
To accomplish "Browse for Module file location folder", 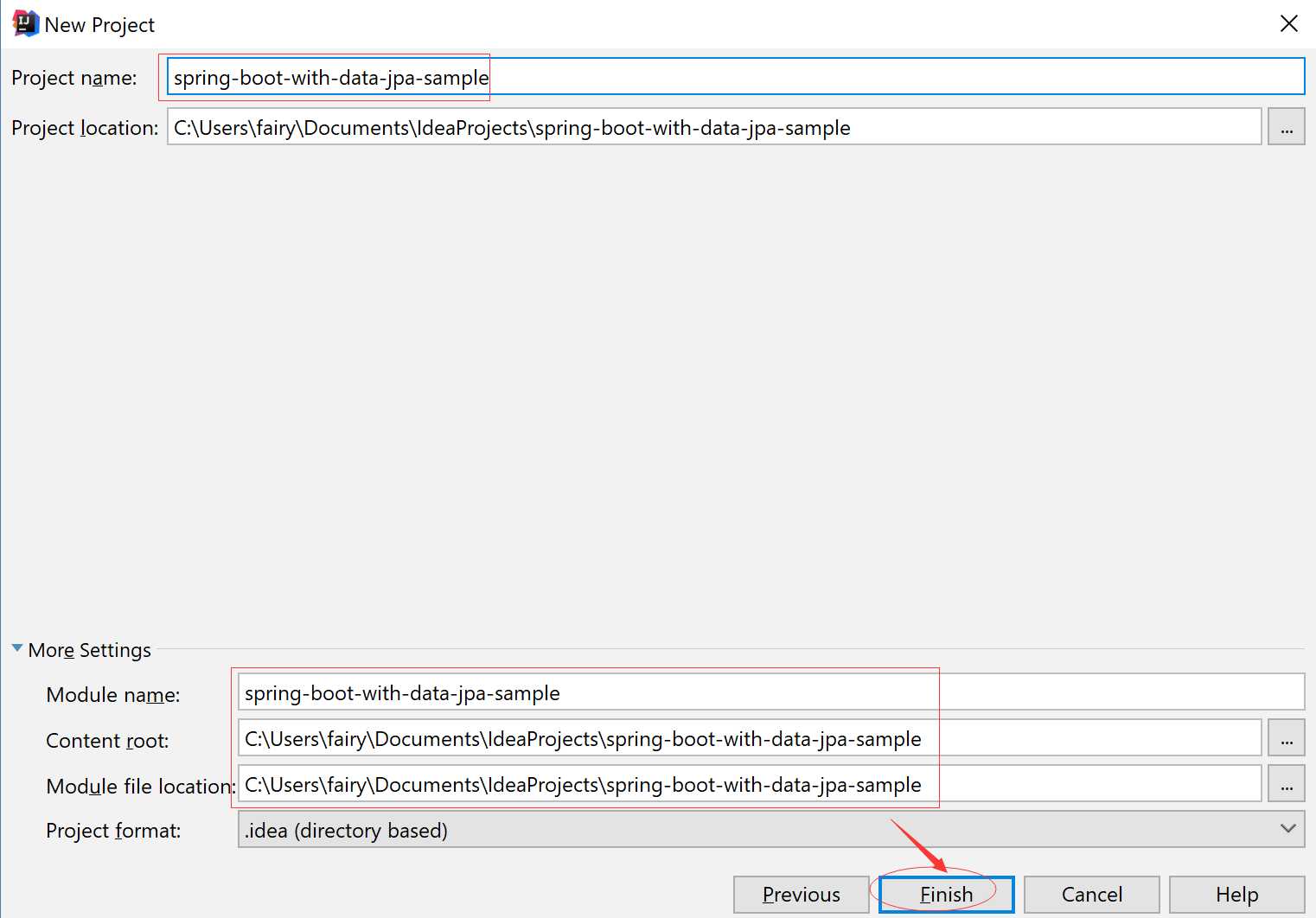I will [x=1287, y=784].
